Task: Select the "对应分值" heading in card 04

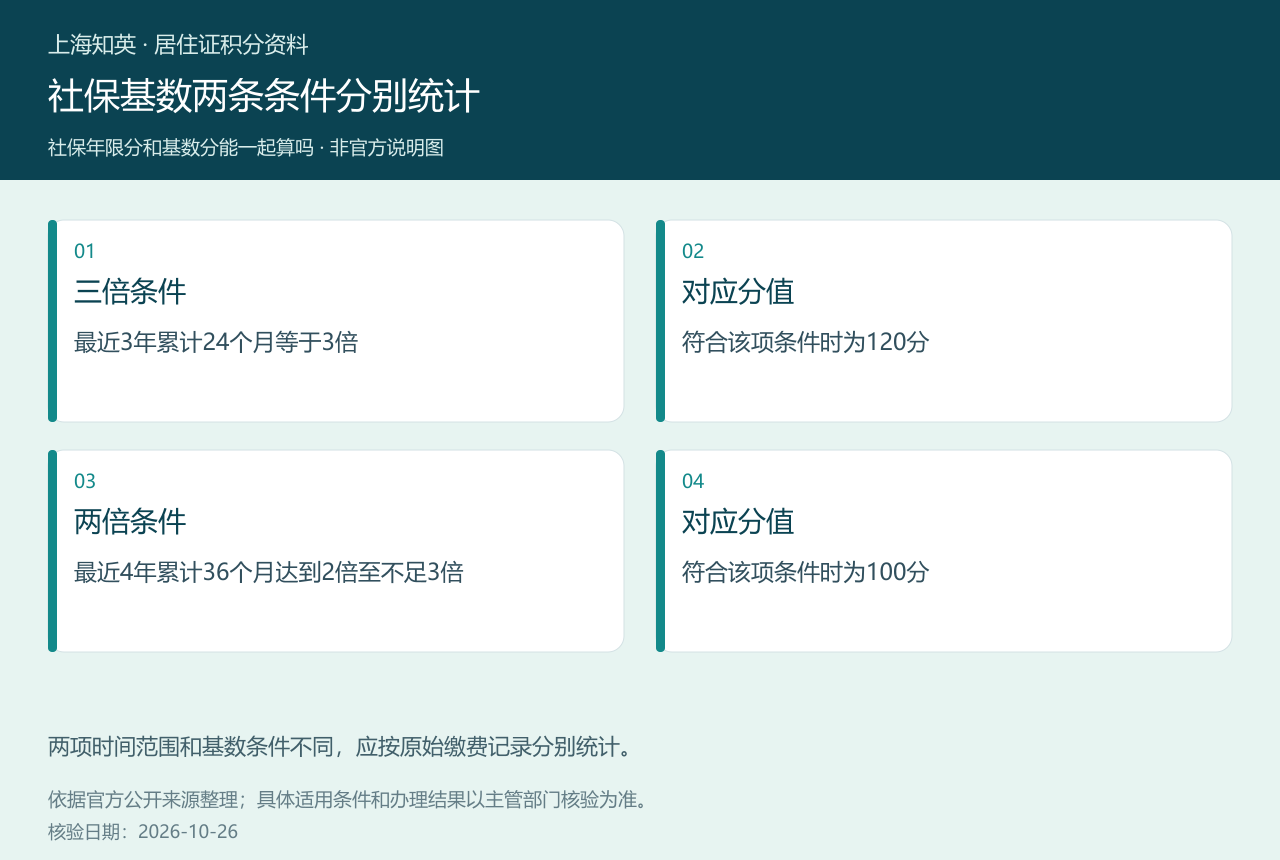Action: pyautogui.click(x=738, y=522)
